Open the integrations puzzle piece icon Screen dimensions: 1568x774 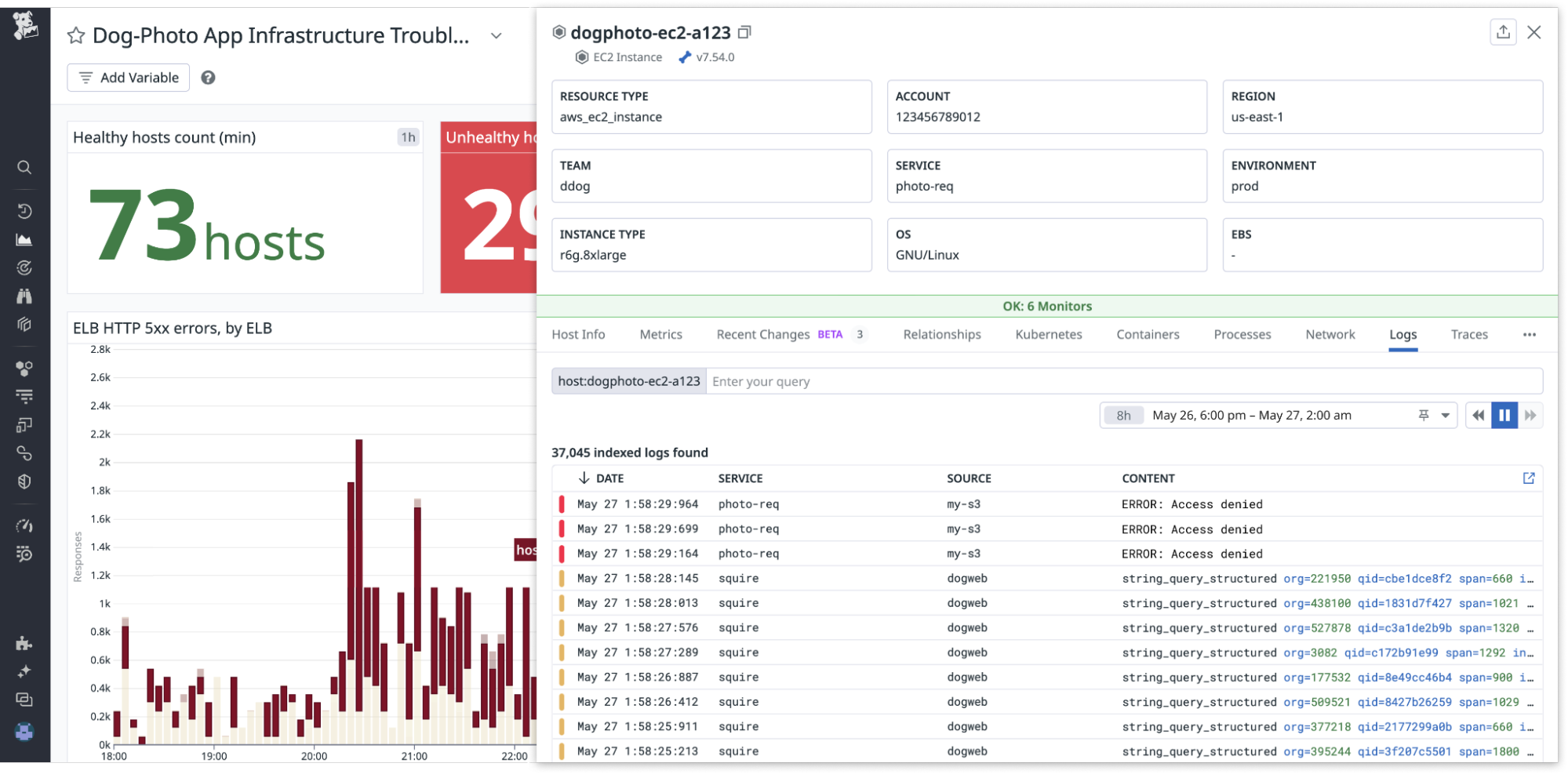24,644
